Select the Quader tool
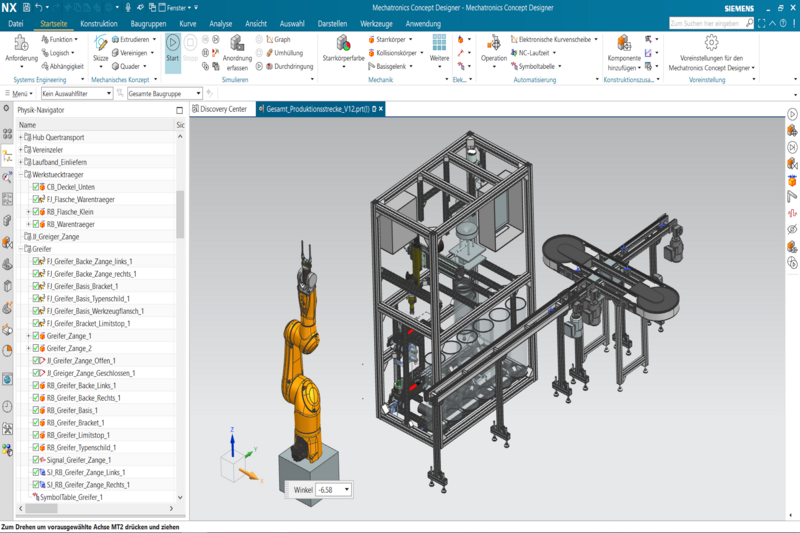The width and height of the screenshot is (800, 533). pyautogui.click(x=129, y=66)
